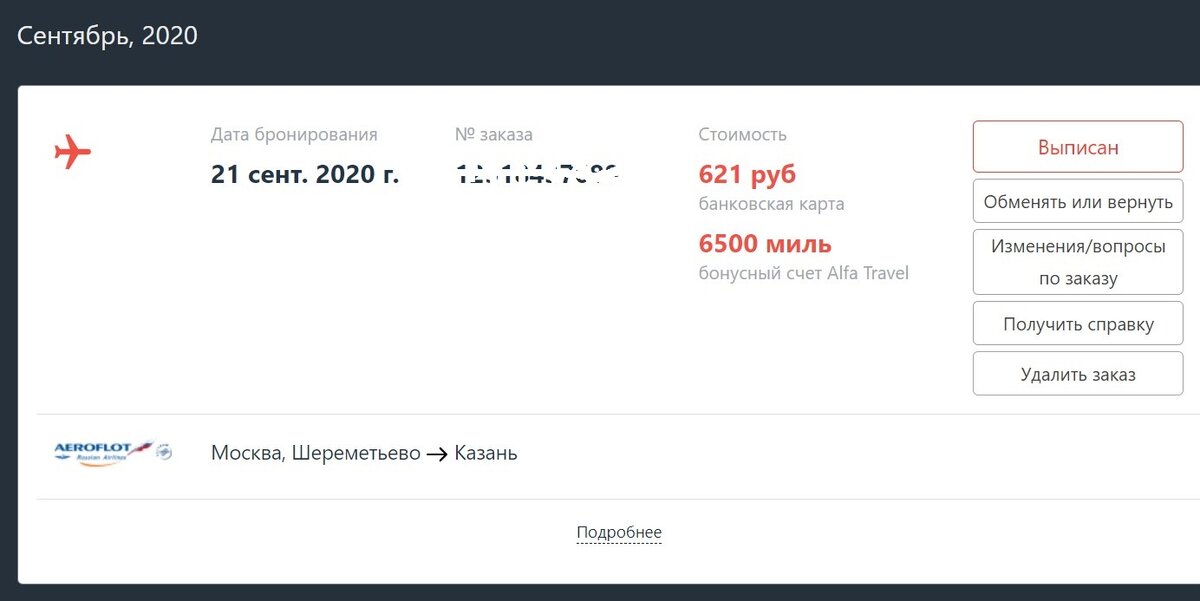Select the Сентябрь, 2020 heading
1200x601 pixels.
(106, 35)
